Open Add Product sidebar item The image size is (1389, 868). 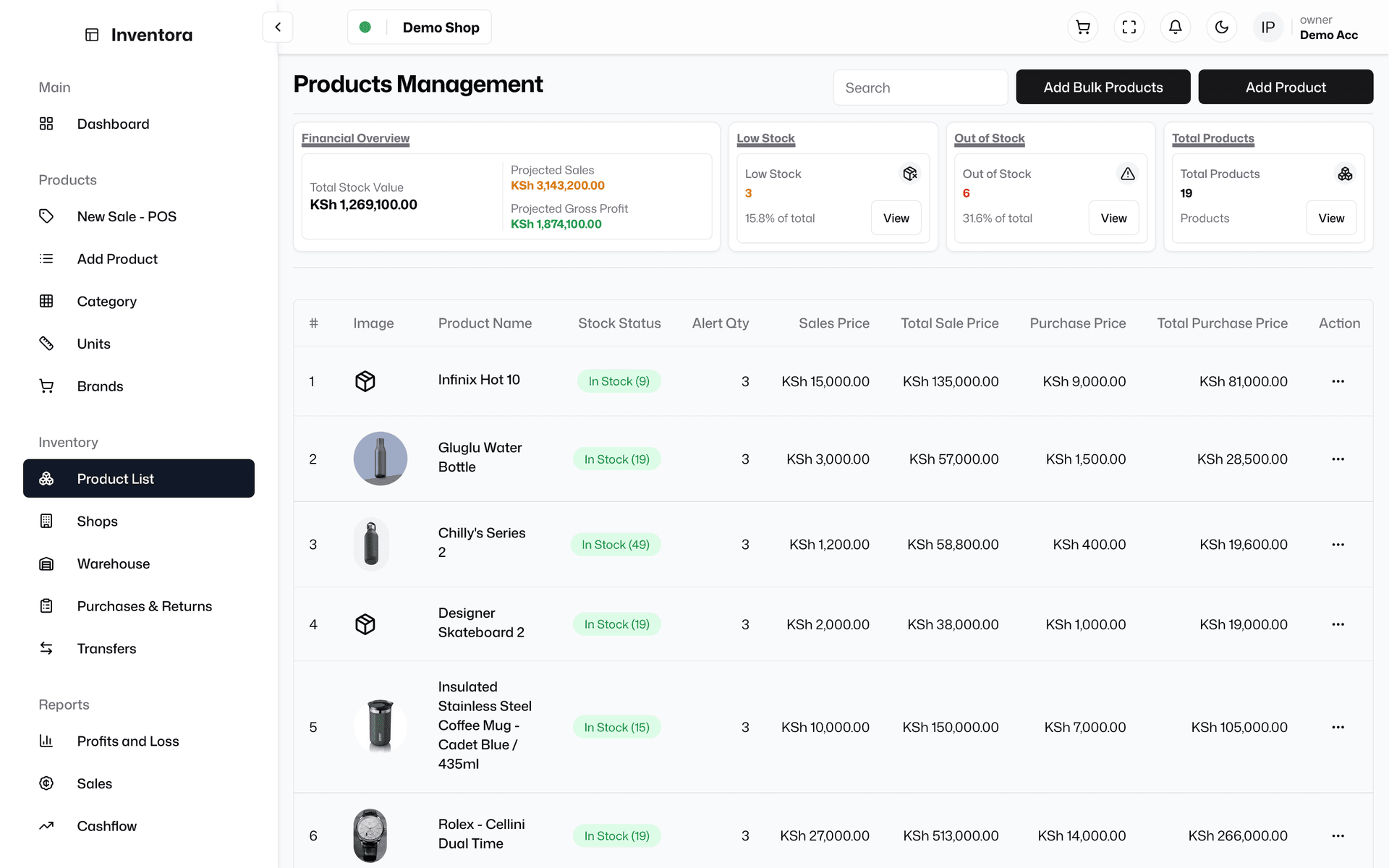pyautogui.click(x=139, y=259)
